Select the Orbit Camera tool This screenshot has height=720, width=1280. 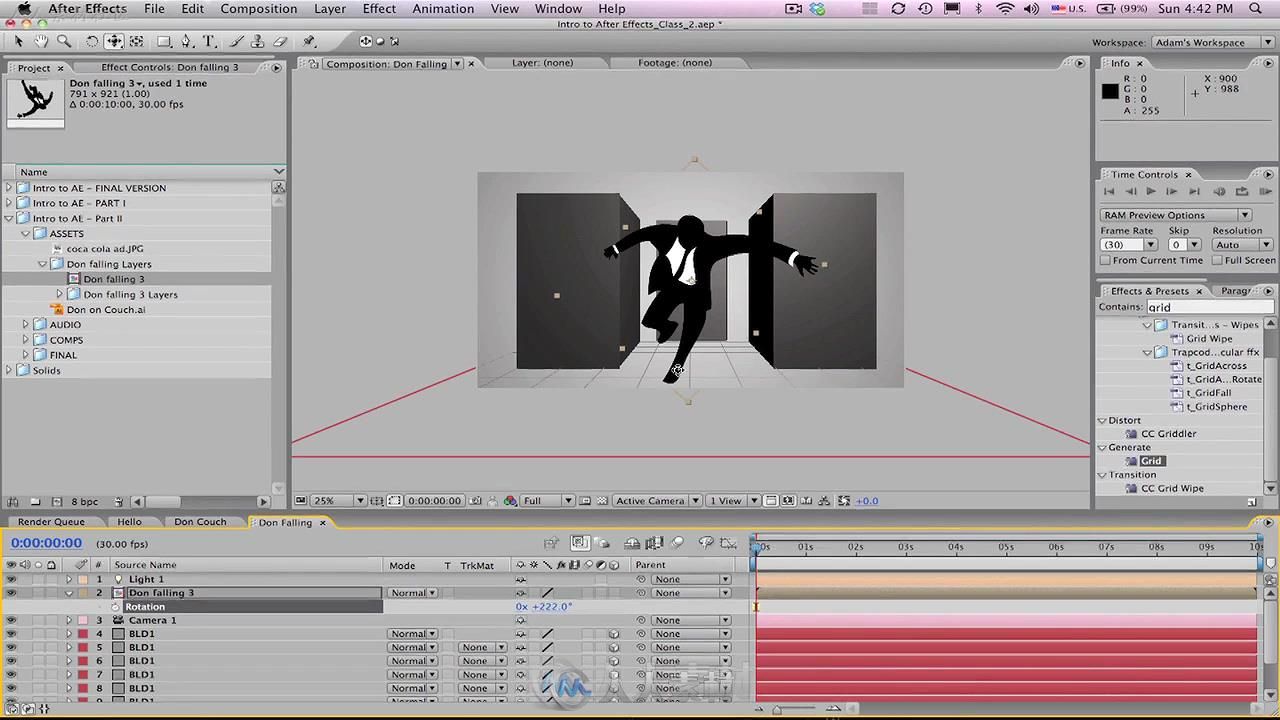coord(114,41)
